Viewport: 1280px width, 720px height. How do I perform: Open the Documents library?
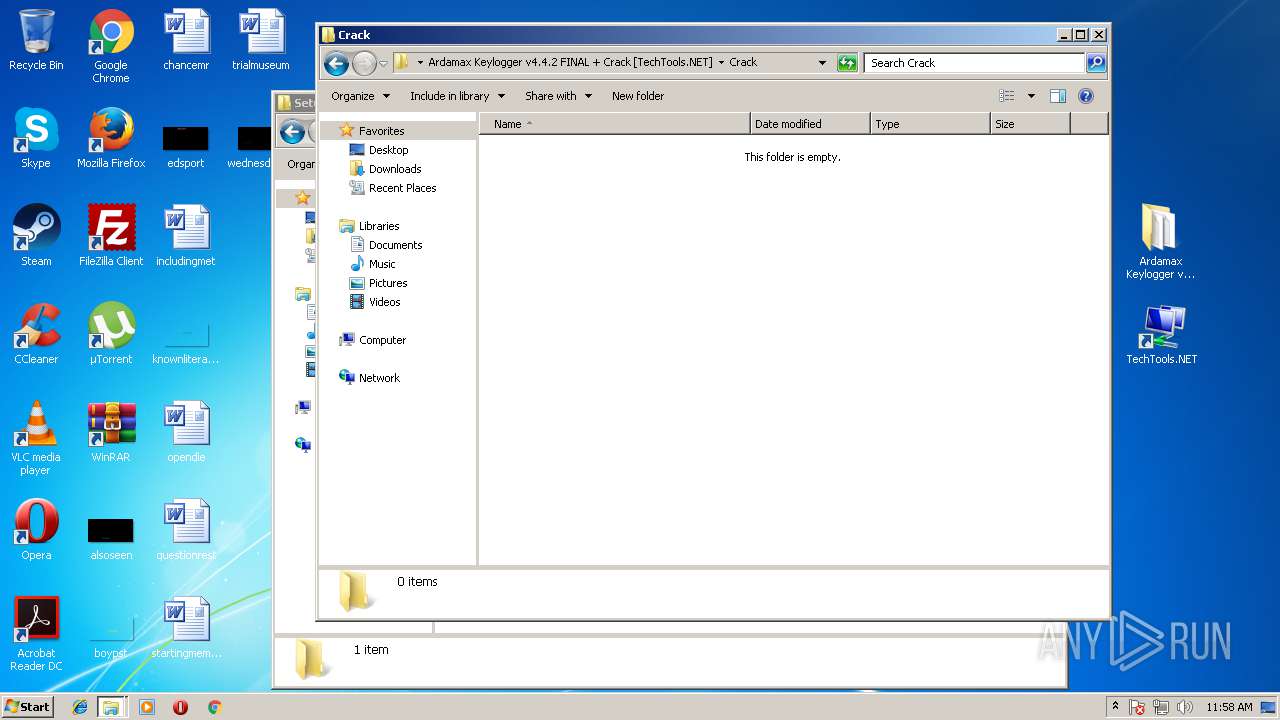[395, 245]
